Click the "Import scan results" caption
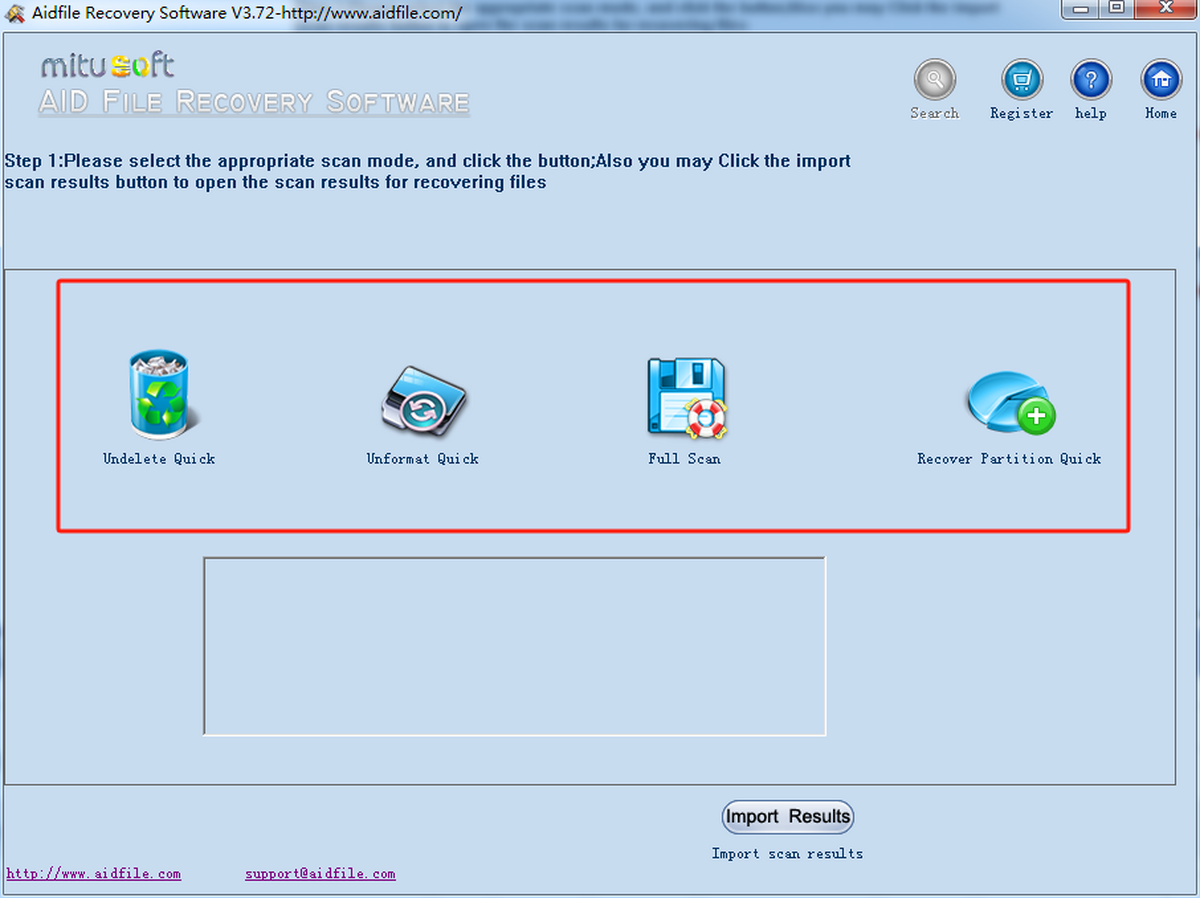 (x=787, y=854)
